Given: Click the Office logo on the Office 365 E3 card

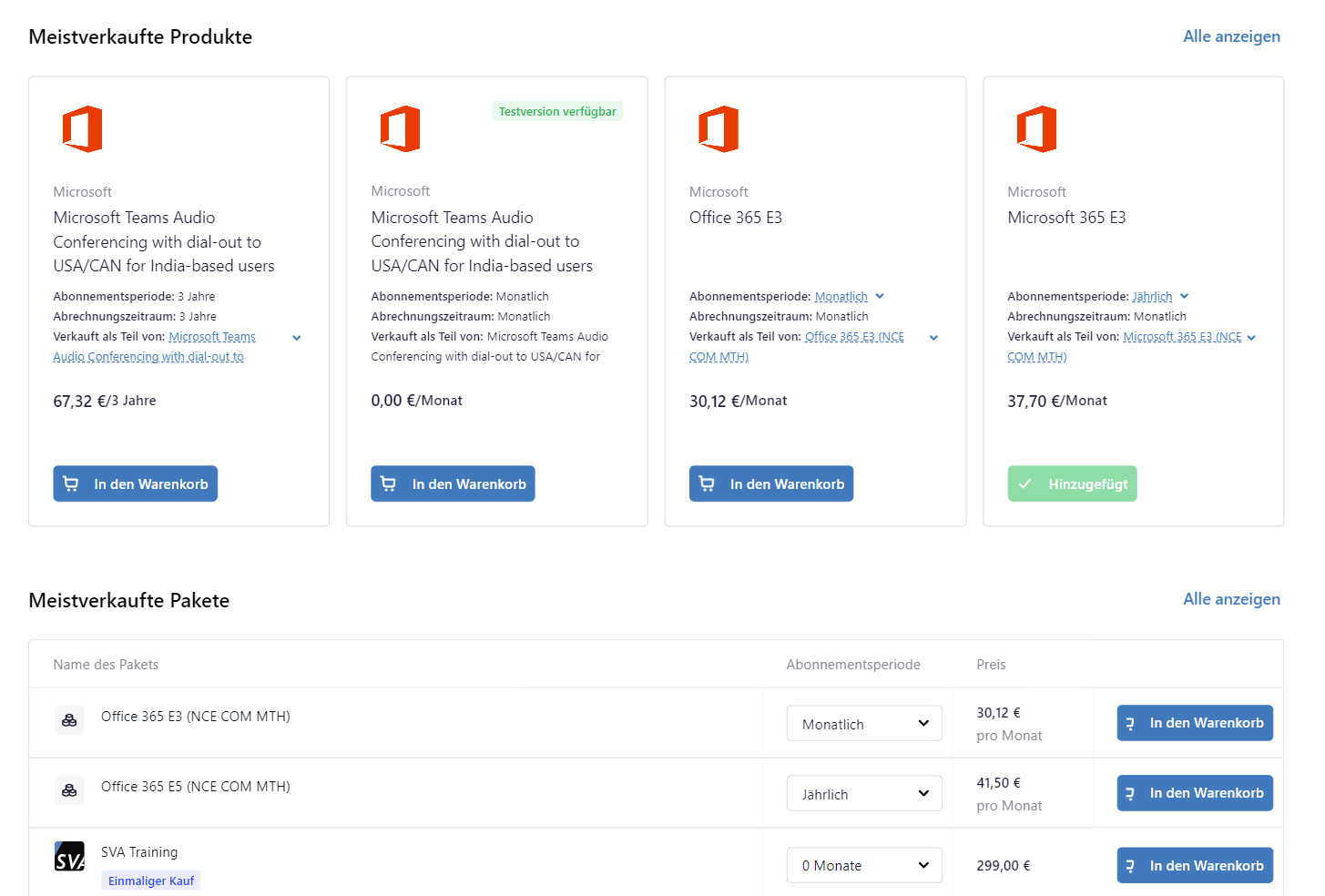Looking at the screenshot, I should tap(719, 129).
